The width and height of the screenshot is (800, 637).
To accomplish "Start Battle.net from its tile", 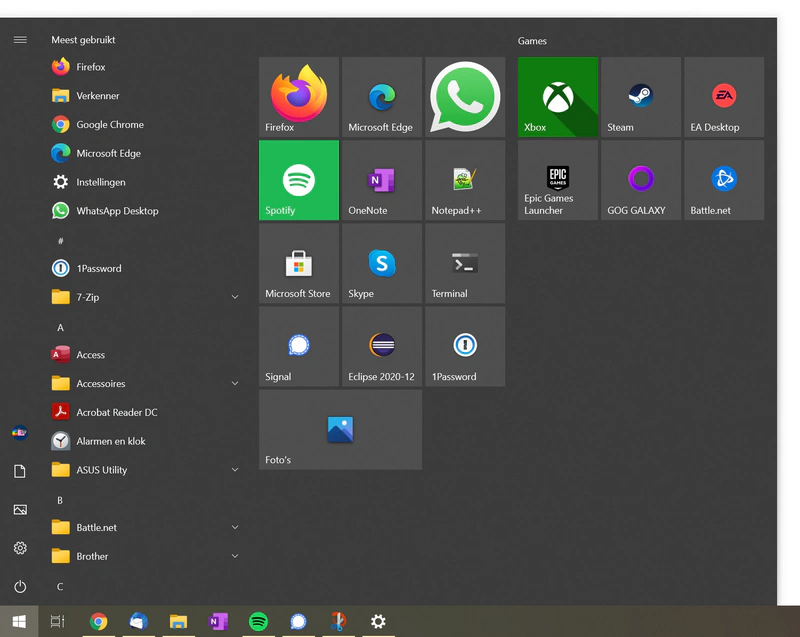I will pyautogui.click(x=723, y=180).
